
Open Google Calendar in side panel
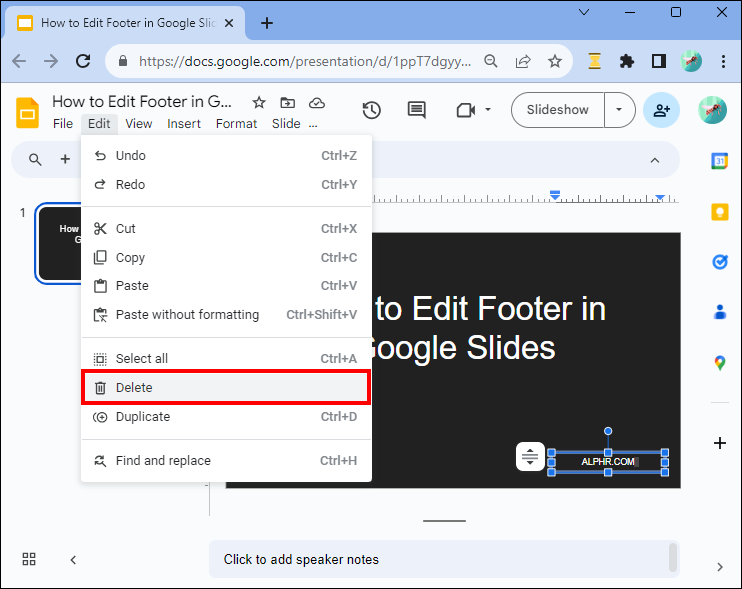[x=719, y=161]
